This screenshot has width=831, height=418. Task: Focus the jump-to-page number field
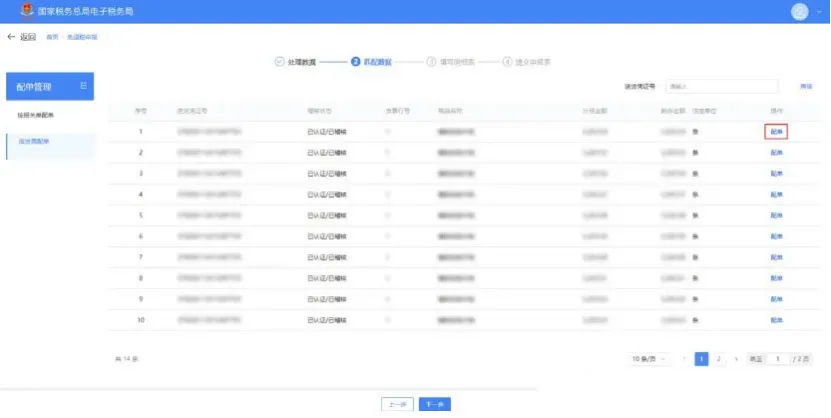click(x=777, y=359)
